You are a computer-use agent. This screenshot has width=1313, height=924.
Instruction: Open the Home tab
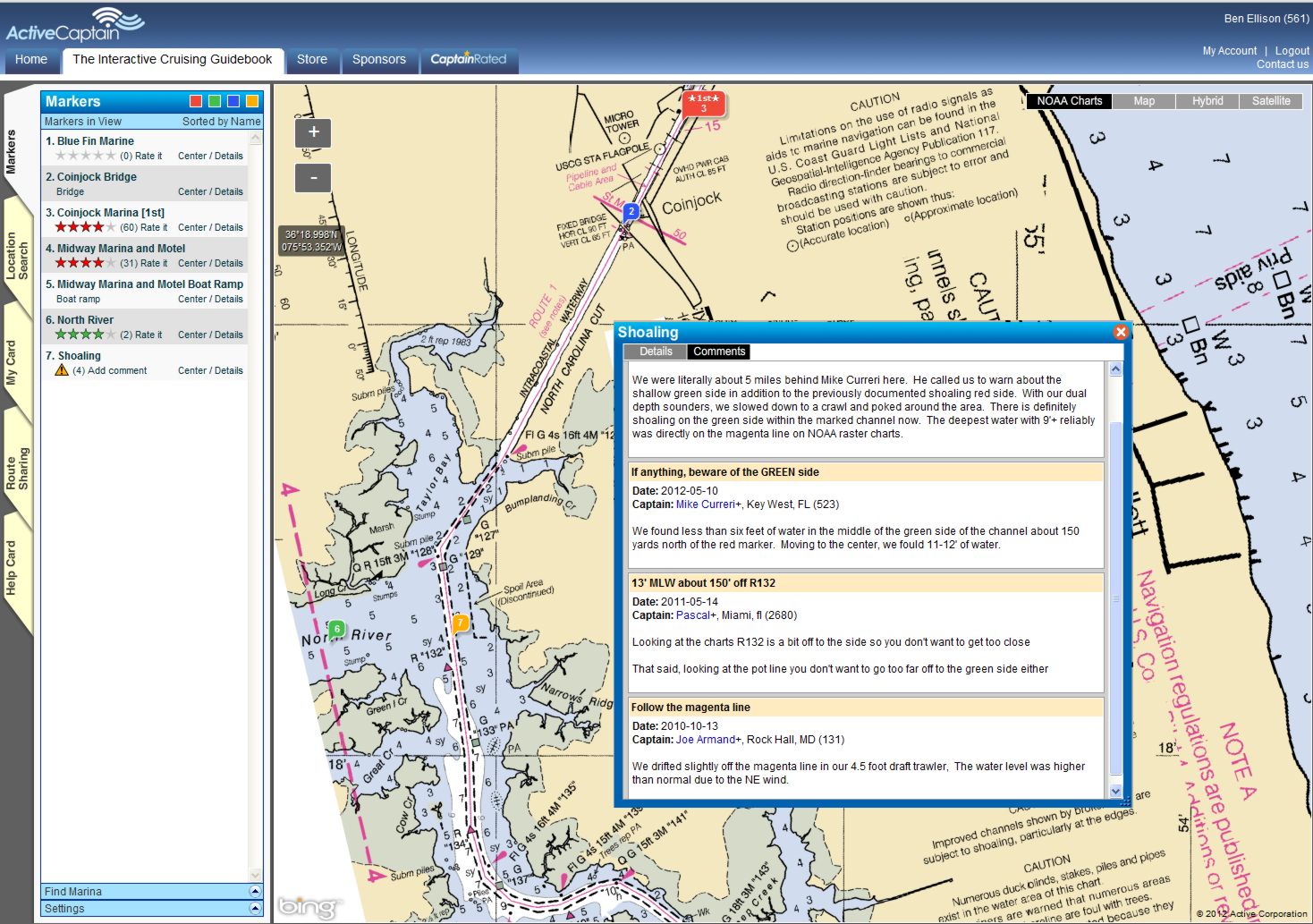(31, 60)
